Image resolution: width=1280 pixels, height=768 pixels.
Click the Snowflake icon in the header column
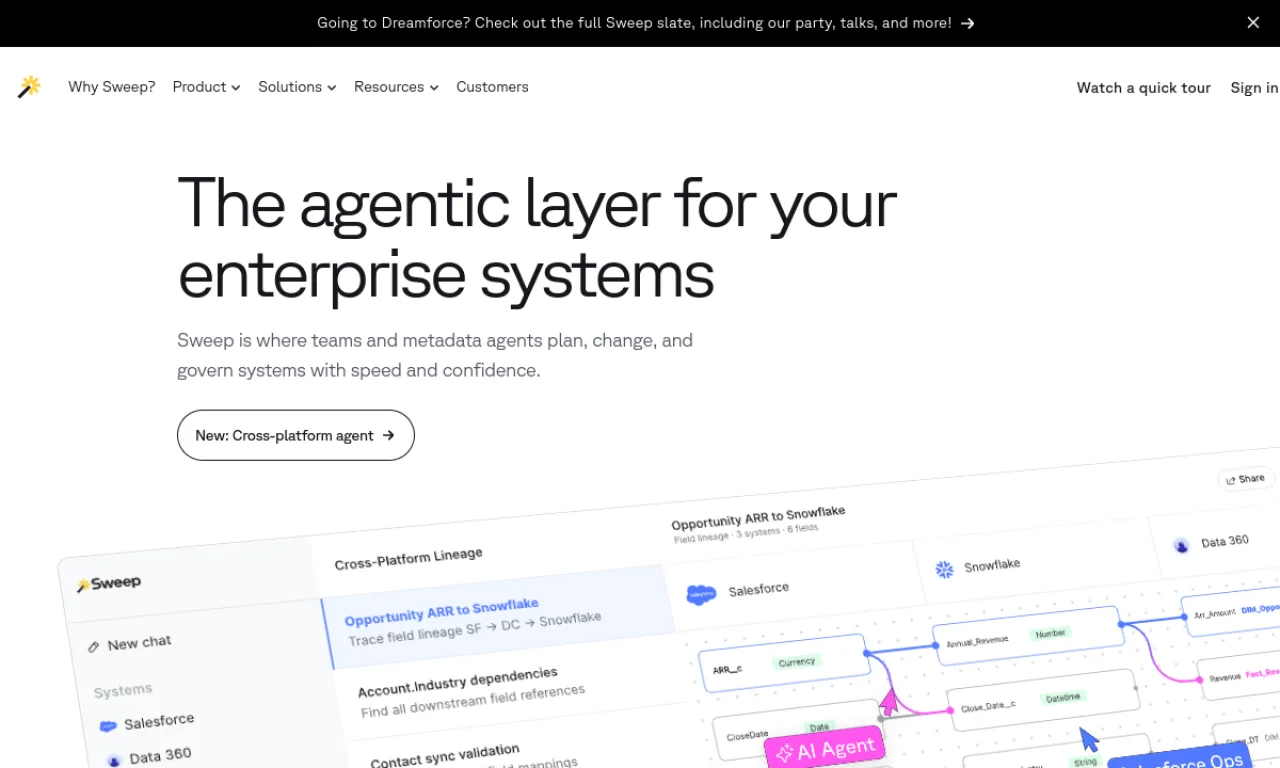(944, 569)
